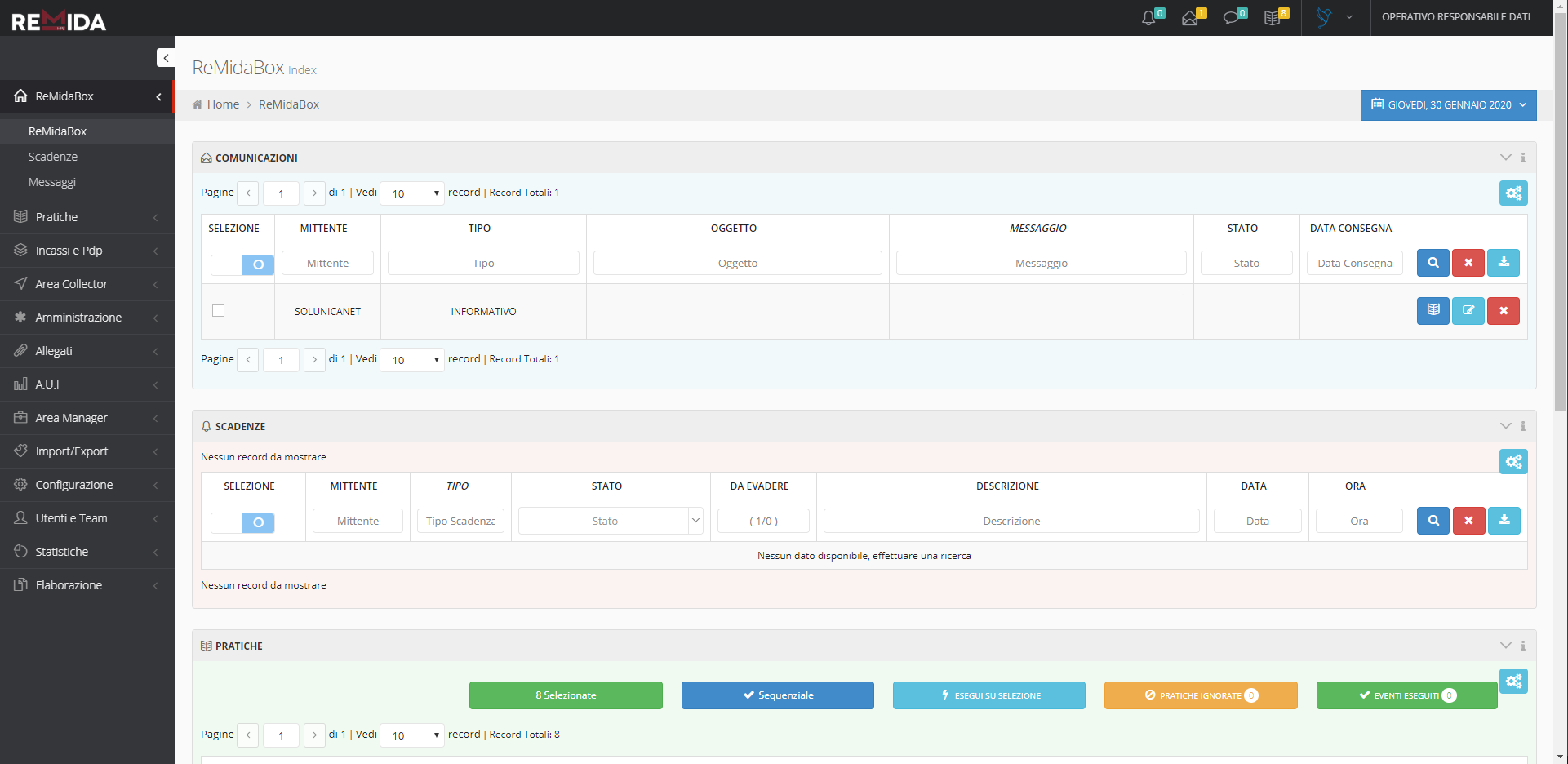1568x764 pixels.
Task: Click the search button in Comunicazioni filter row
Action: 1433,263
